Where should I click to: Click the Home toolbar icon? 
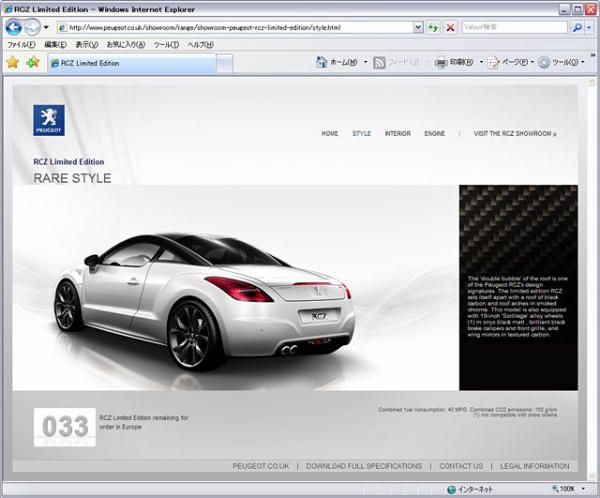(x=321, y=62)
